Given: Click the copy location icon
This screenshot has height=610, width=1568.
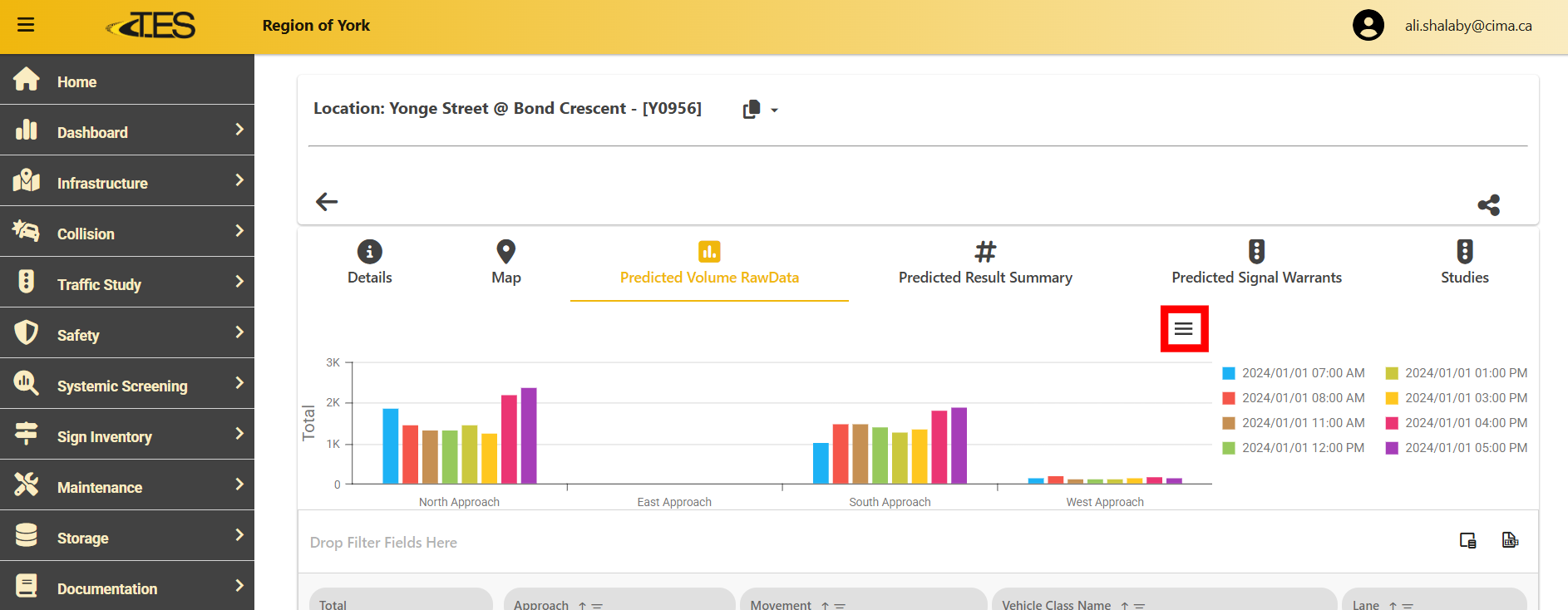Looking at the screenshot, I should pos(752,110).
